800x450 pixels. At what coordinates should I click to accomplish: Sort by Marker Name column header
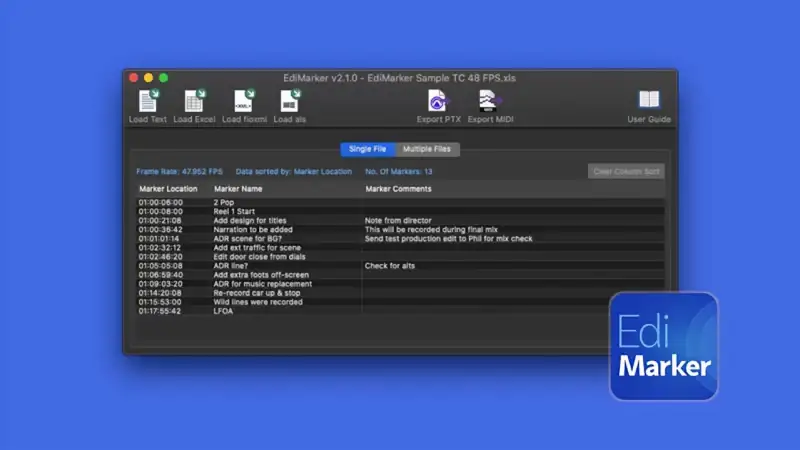coord(238,189)
